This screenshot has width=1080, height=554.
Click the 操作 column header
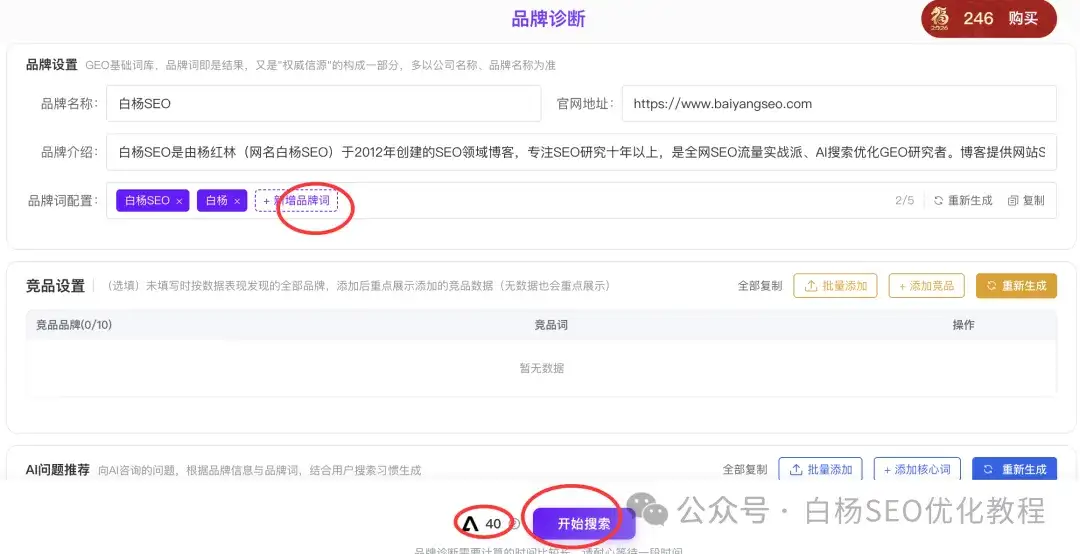click(963, 325)
